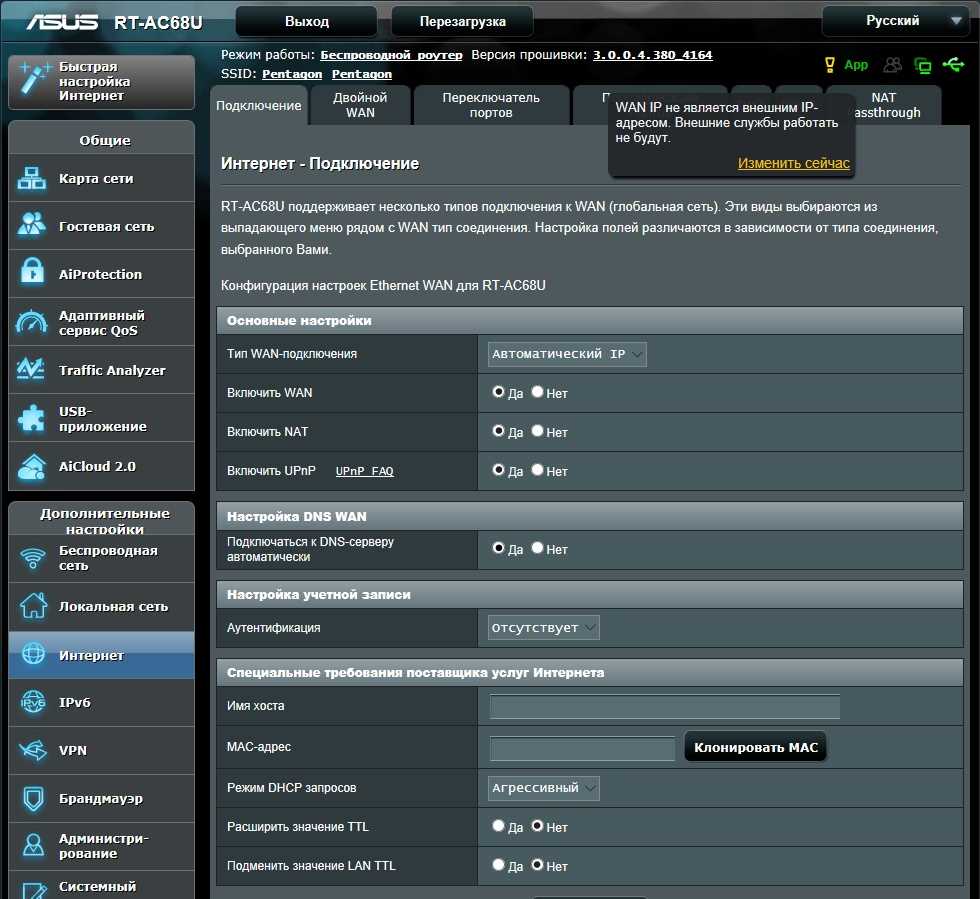Screen dimensions: 980x899
Task: Set Включить WAN to Нет
Action: (538, 392)
